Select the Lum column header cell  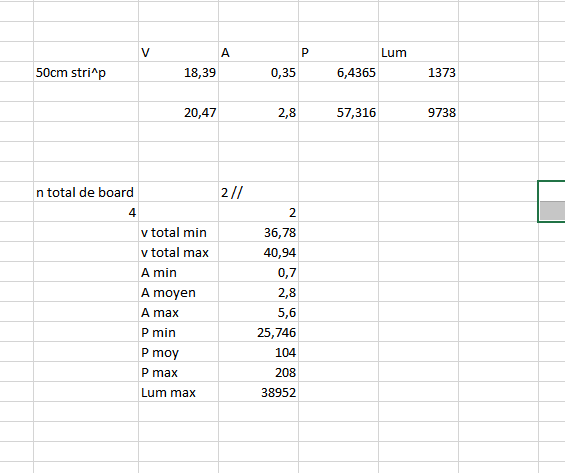(418, 52)
